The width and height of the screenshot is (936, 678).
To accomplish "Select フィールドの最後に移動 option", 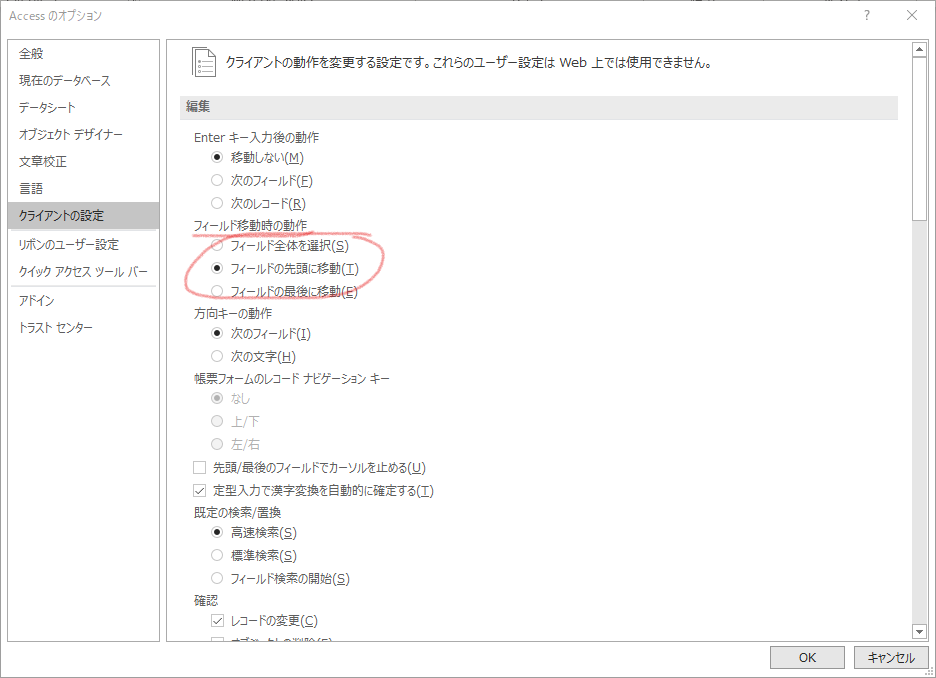I will tap(217, 291).
